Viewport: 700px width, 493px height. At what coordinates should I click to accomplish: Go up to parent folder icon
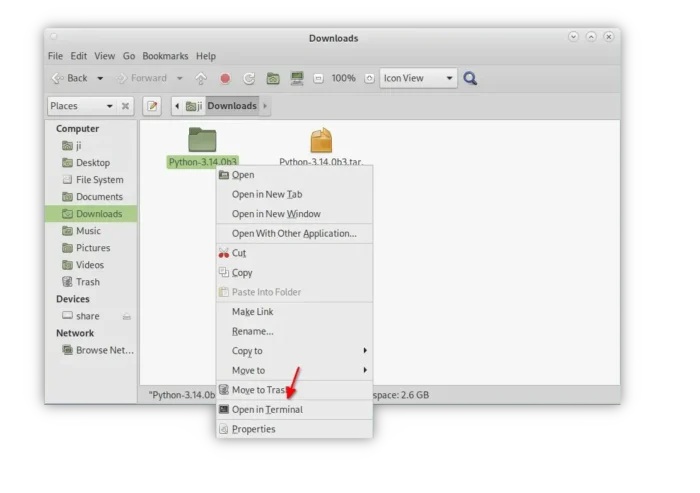pos(201,79)
